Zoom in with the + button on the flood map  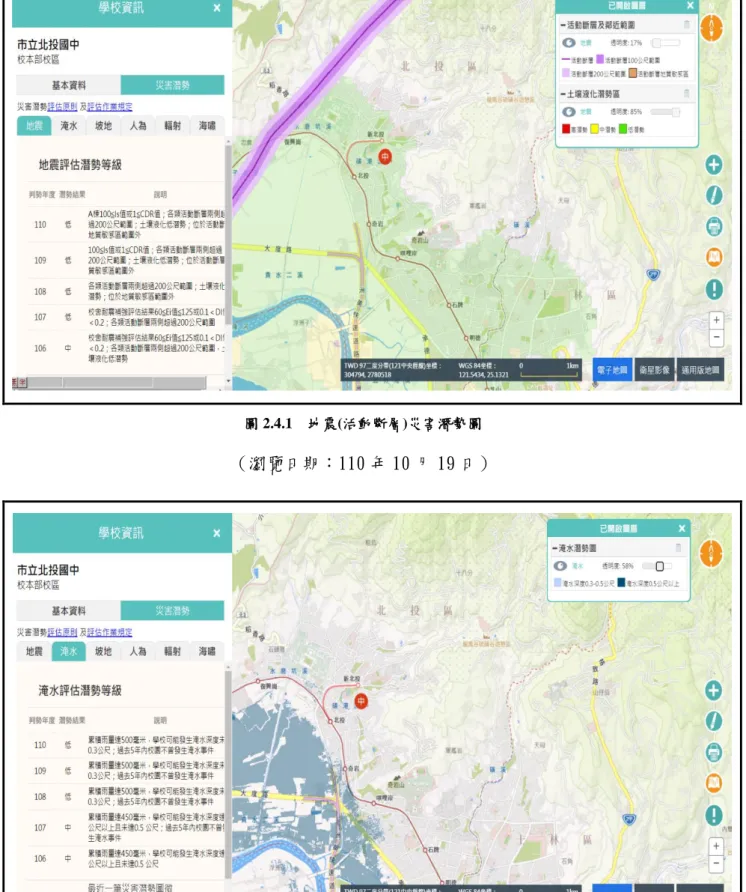(x=716, y=846)
